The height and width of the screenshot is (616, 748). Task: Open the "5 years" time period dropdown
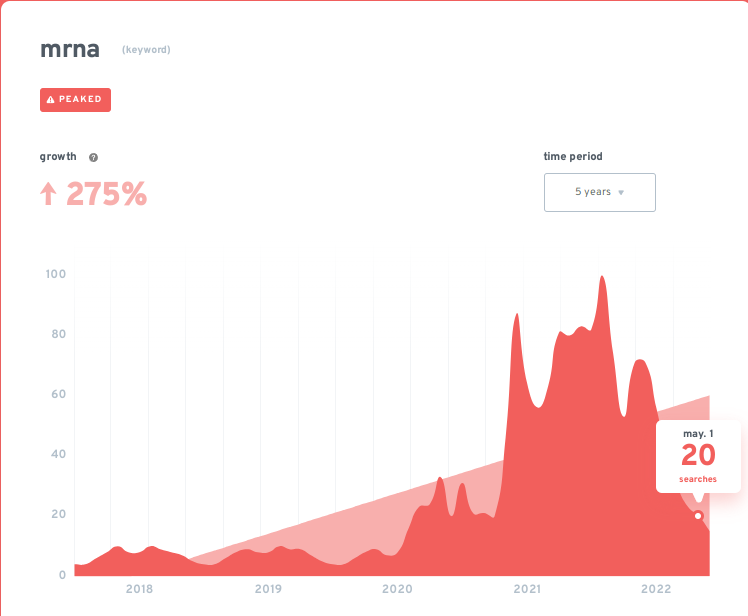coord(599,193)
